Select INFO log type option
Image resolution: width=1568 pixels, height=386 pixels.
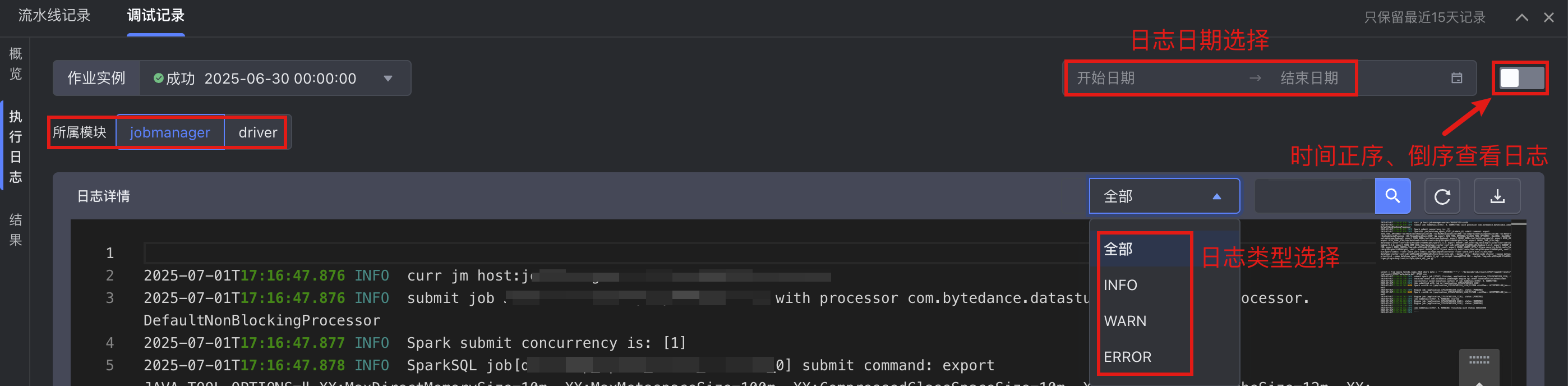(1120, 285)
